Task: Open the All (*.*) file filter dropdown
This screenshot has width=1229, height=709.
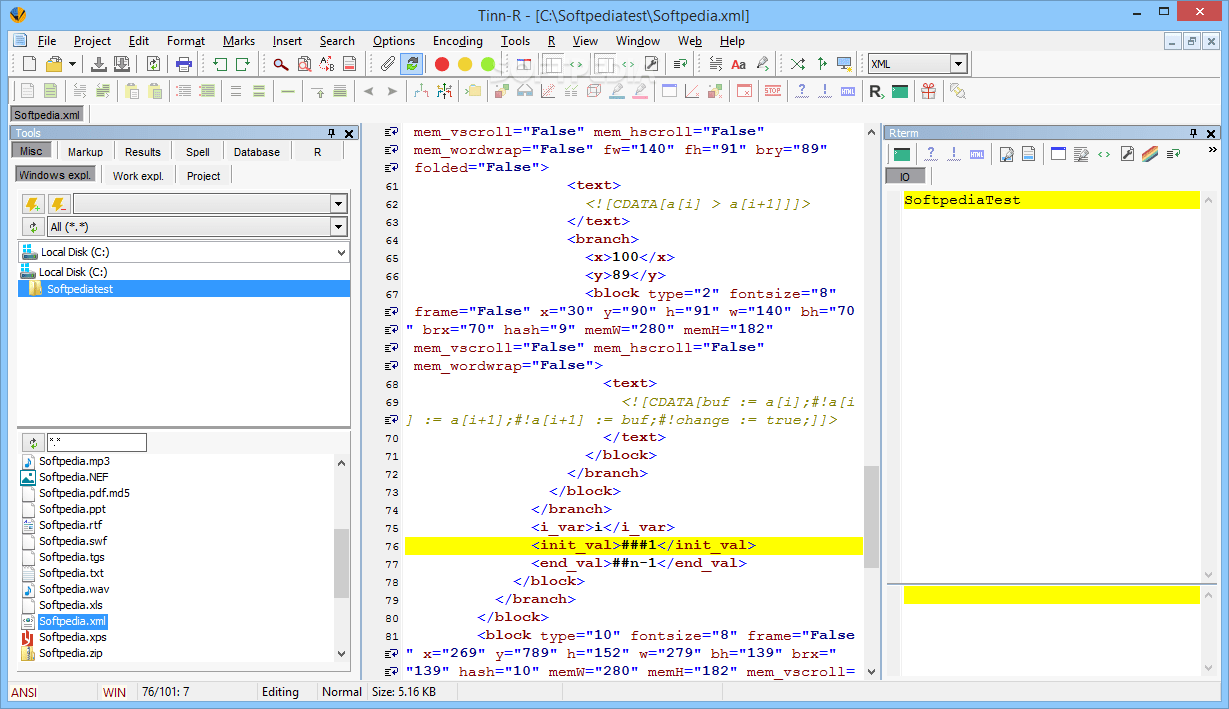Action: tap(338, 227)
